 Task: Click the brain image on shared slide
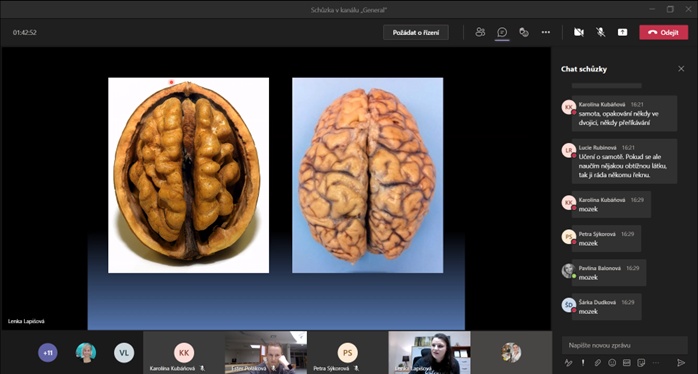click(367, 175)
